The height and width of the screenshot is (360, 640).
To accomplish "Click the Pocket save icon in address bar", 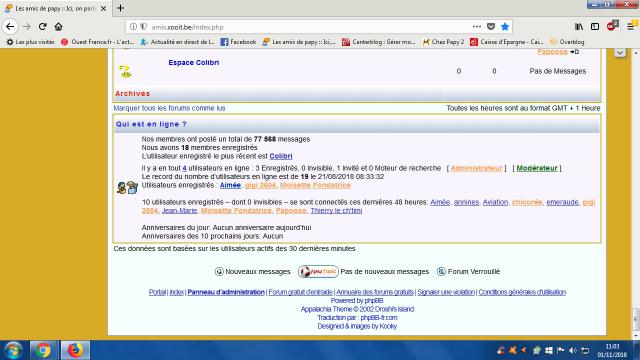I will [x=491, y=27].
